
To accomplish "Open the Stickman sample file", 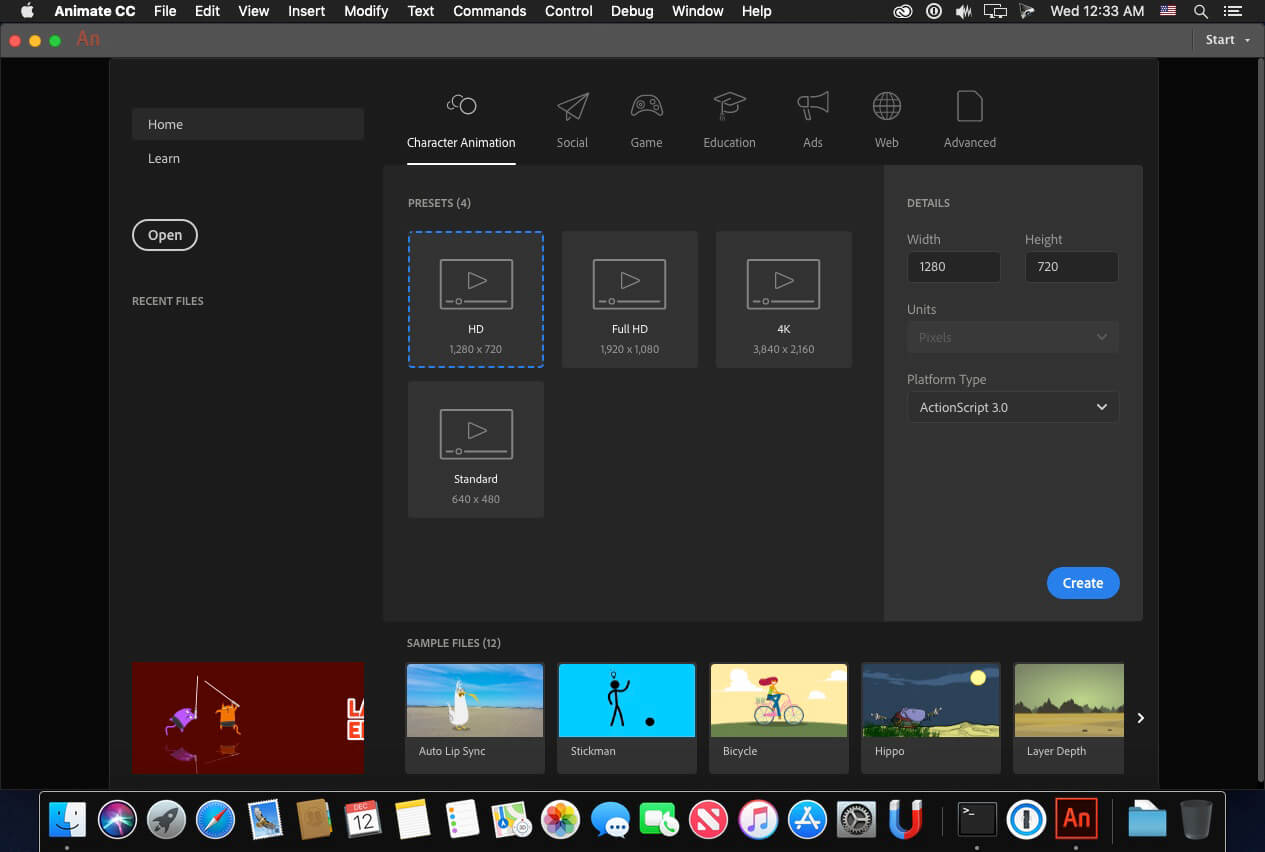I will coord(626,716).
